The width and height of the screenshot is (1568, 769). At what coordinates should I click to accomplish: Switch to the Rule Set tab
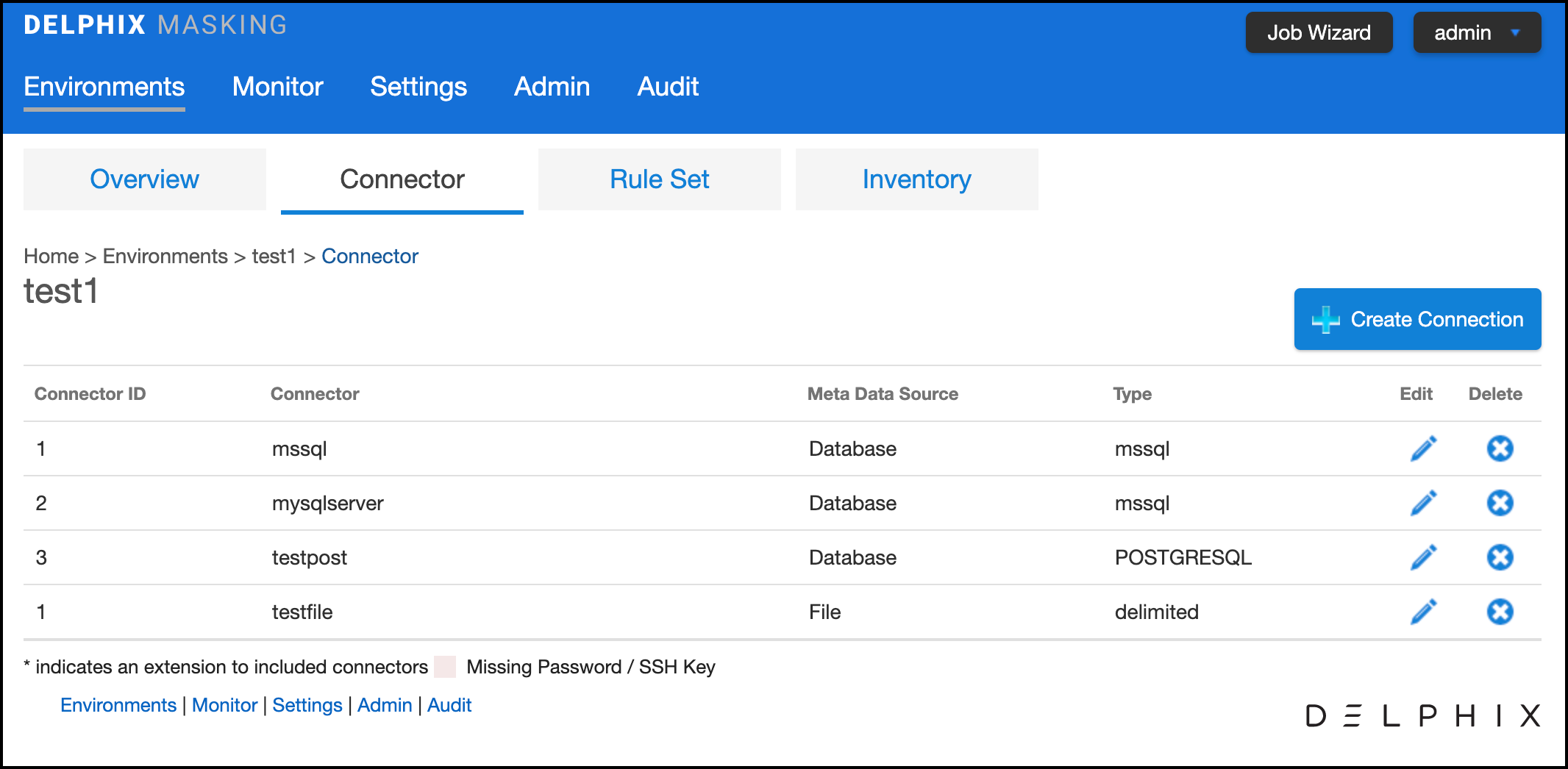pyautogui.click(x=659, y=179)
